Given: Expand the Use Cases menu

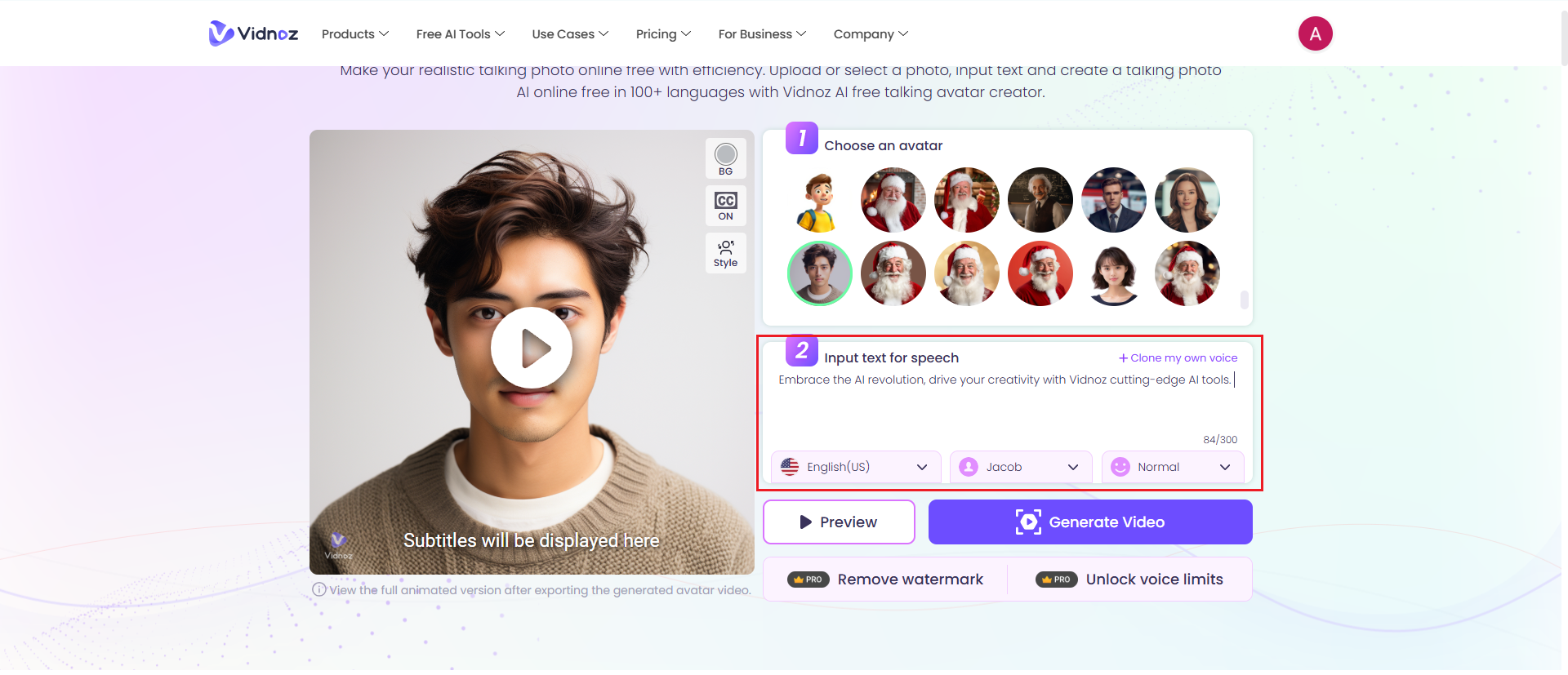Looking at the screenshot, I should point(570,34).
